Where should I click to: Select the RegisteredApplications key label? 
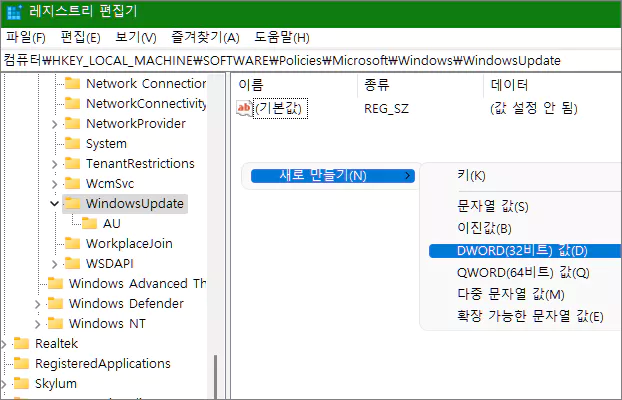103,363
